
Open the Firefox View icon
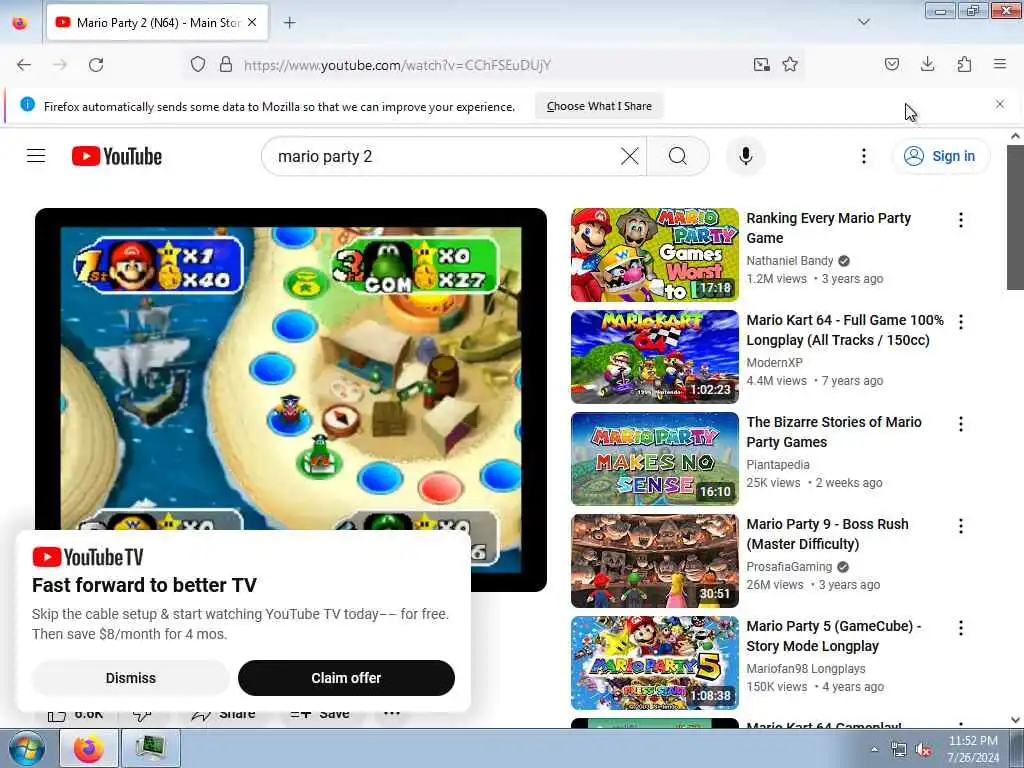(x=20, y=23)
